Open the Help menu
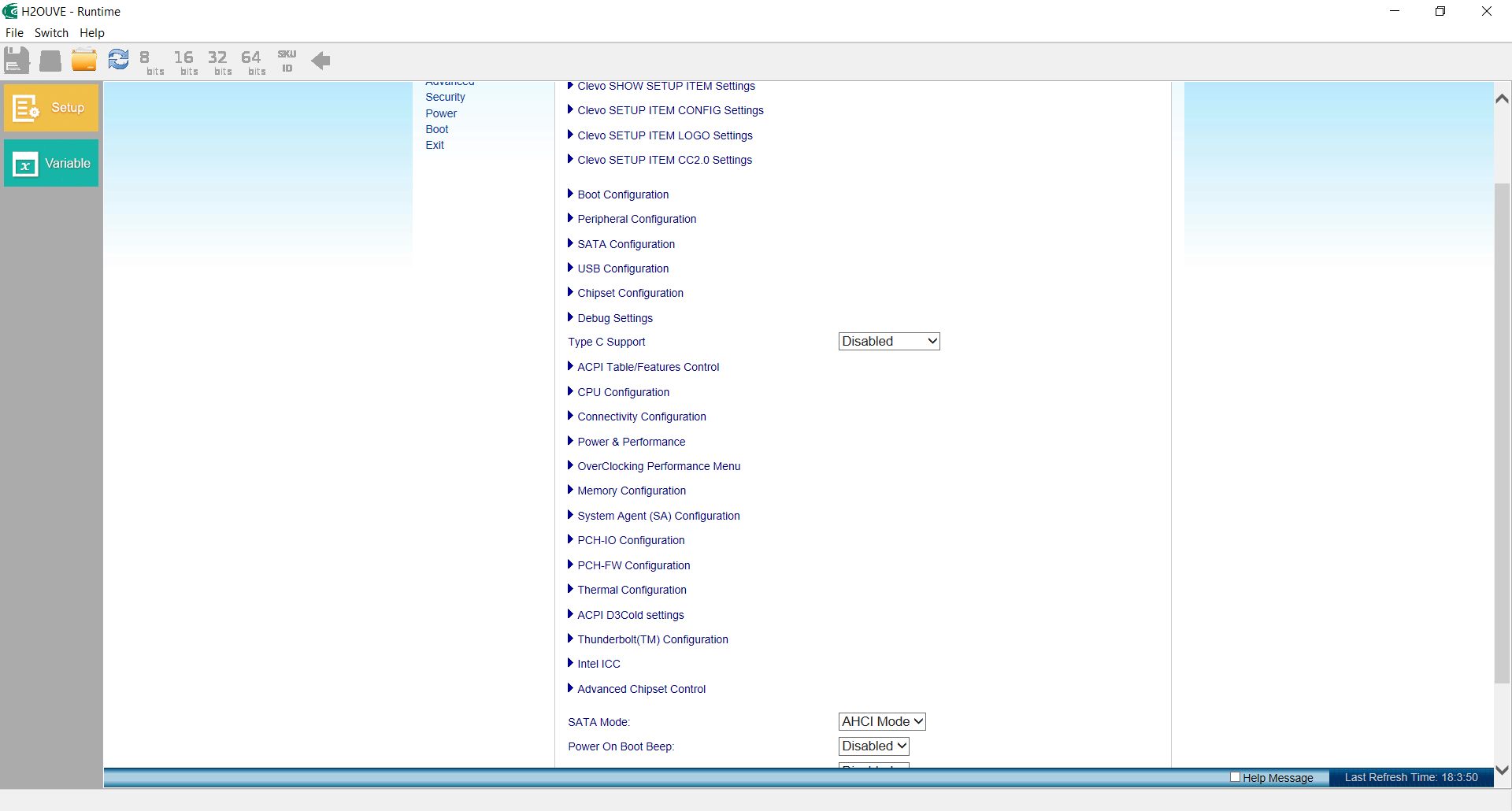The width and height of the screenshot is (1512, 811). pos(92,33)
